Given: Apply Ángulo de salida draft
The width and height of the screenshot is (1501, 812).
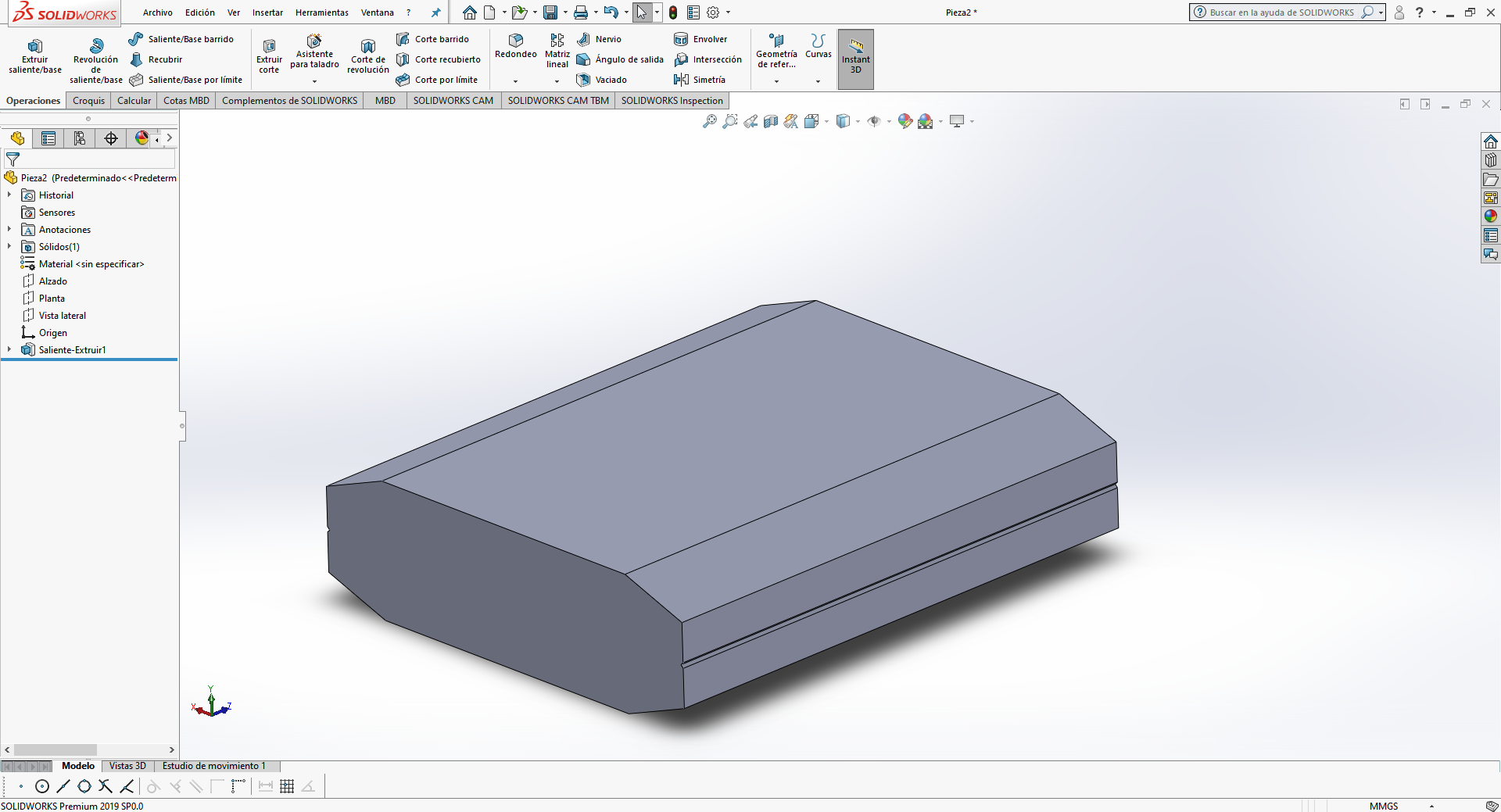Looking at the screenshot, I should point(620,59).
